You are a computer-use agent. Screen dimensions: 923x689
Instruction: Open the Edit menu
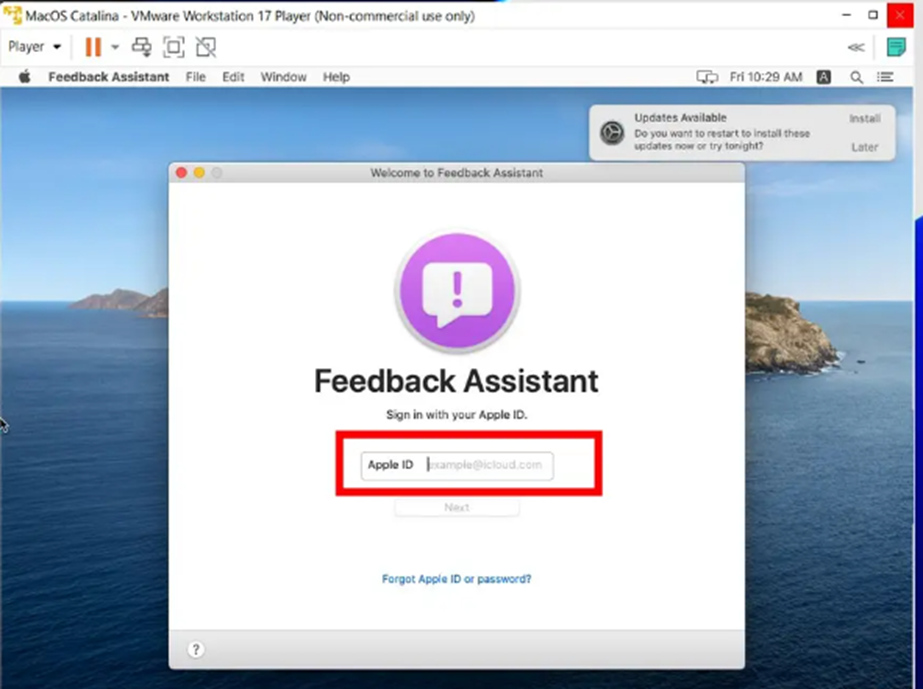pyautogui.click(x=233, y=77)
